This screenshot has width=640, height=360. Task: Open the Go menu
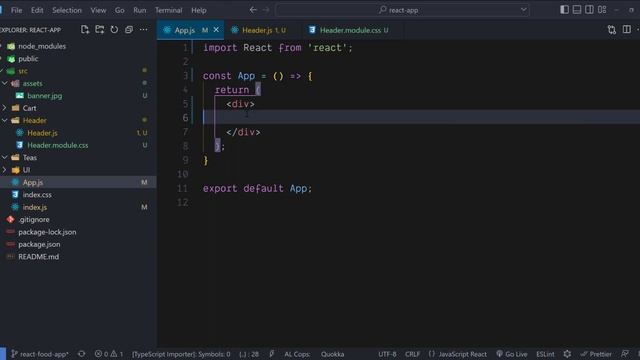point(120,10)
